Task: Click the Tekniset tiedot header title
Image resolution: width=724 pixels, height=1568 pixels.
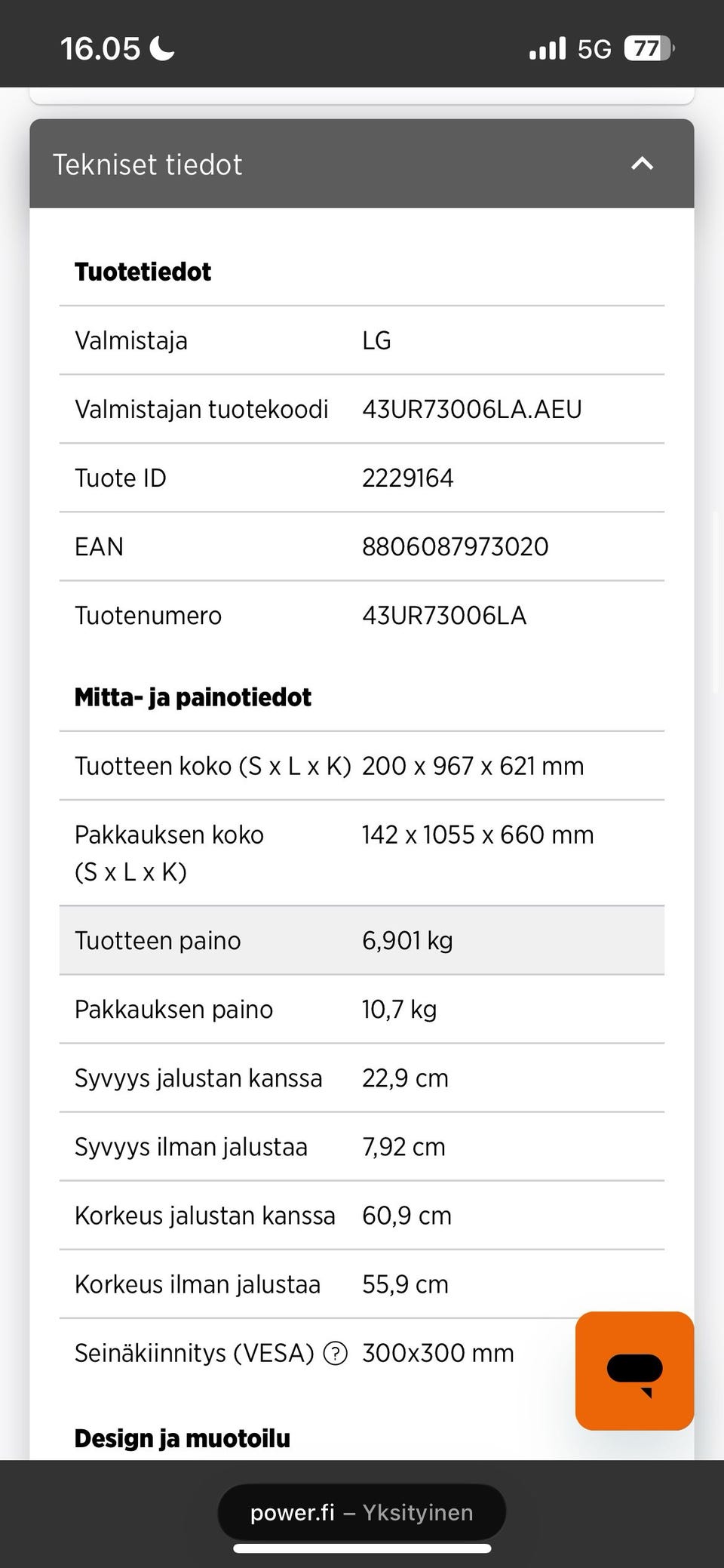Action: click(148, 164)
